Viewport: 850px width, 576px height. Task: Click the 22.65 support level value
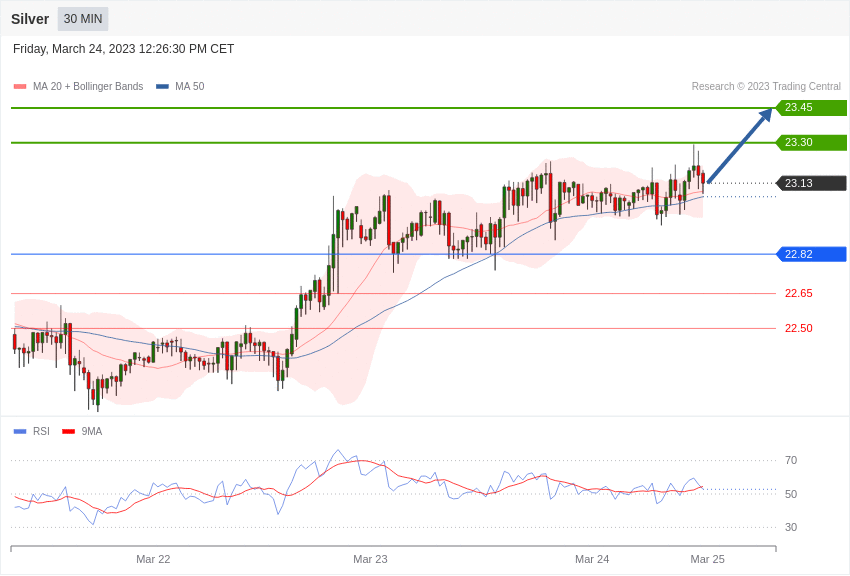[x=799, y=293]
